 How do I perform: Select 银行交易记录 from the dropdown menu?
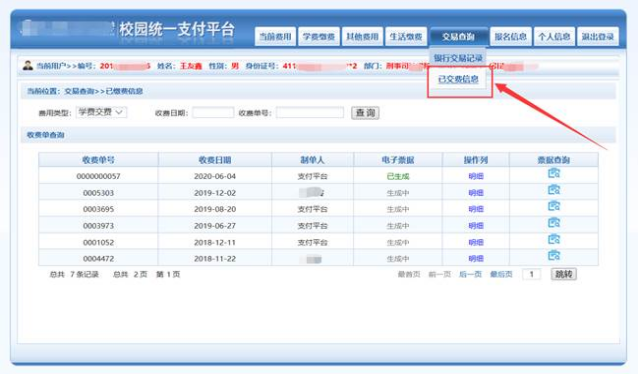458,58
